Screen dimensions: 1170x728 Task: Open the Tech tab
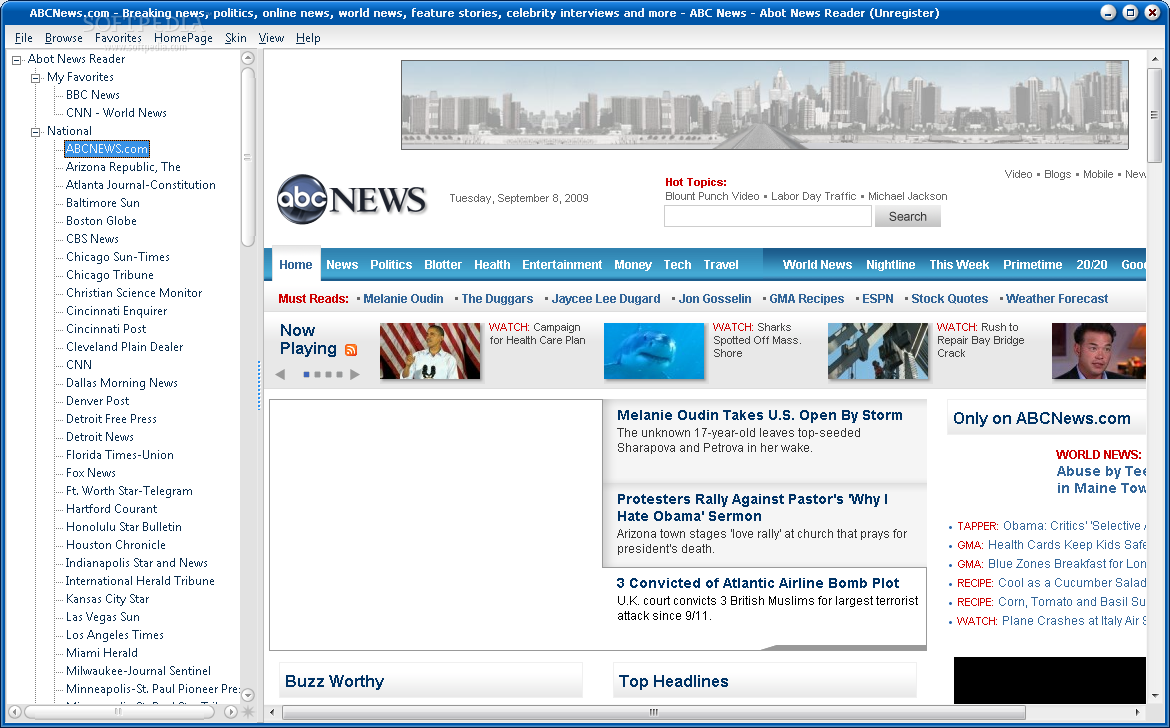pos(677,265)
